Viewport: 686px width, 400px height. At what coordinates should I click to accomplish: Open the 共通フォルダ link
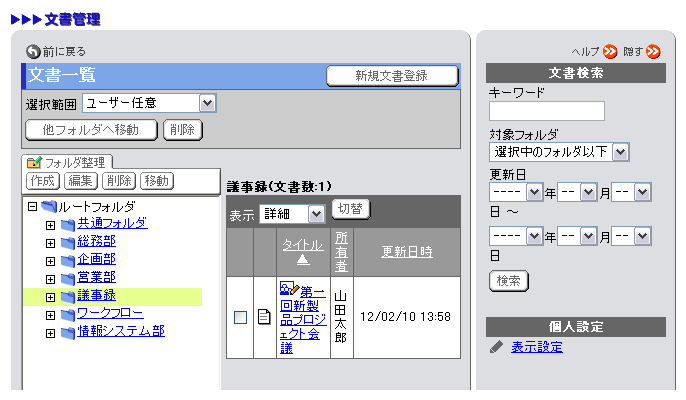coord(112,223)
